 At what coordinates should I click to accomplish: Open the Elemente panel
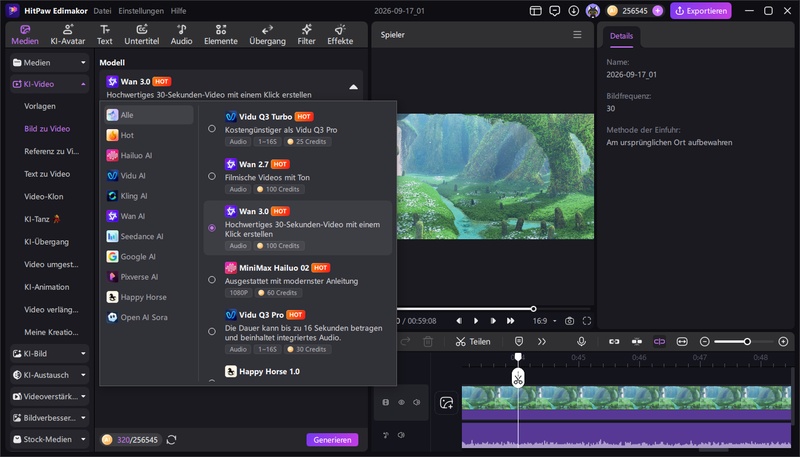tap(221, 35)
